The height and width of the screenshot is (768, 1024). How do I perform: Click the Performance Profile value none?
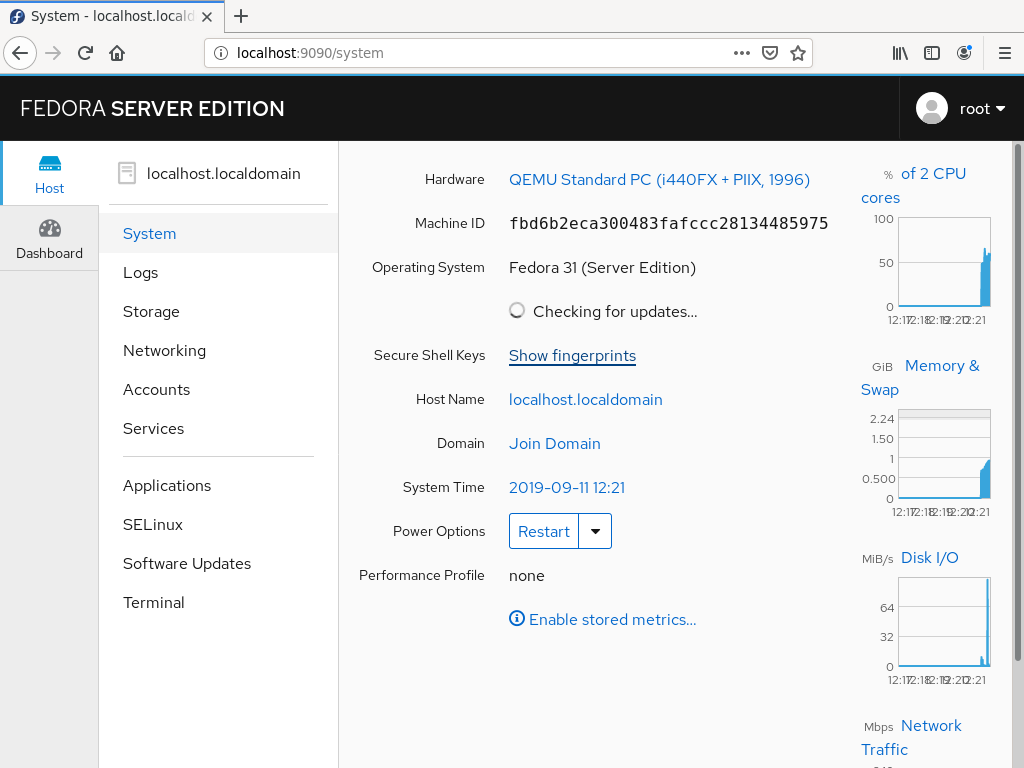point(526,575)
